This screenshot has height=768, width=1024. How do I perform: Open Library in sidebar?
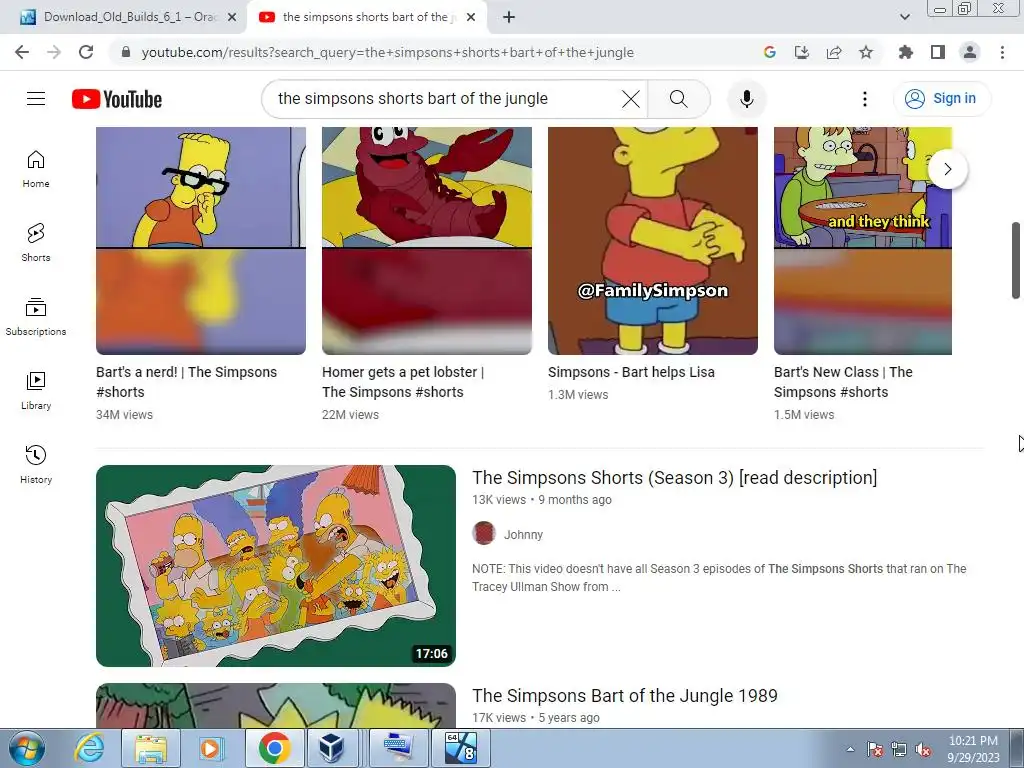point(36,391)
